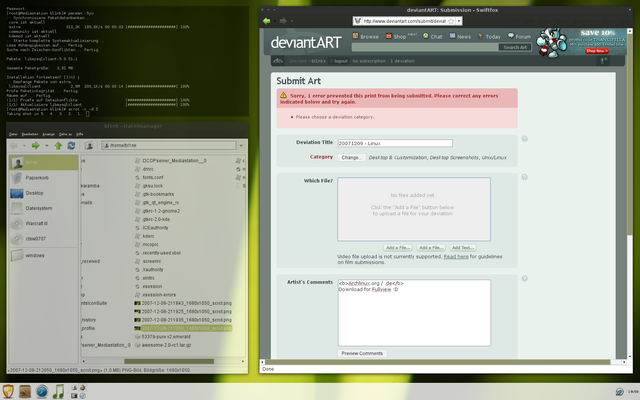This screenshot has width=640, height=400.
Task: Click blue globe icon in bottom panel
Action: coord(42,391)
